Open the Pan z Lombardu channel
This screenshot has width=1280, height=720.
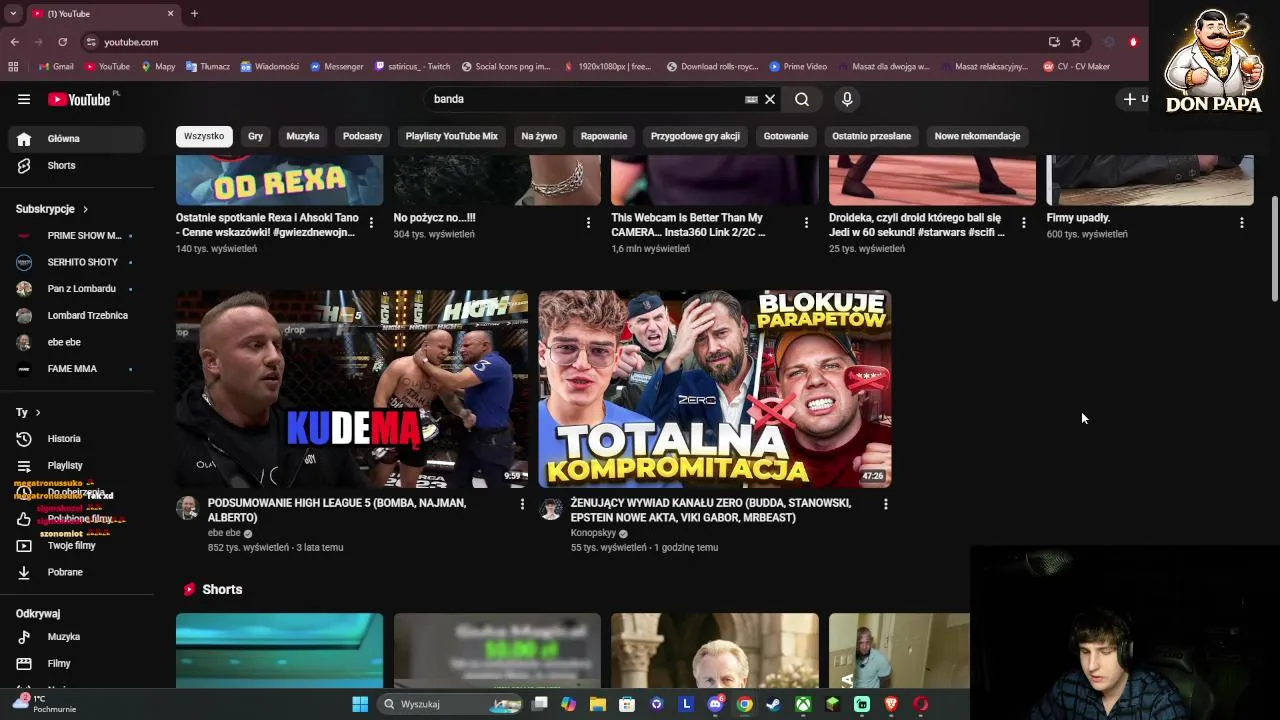(75, 289)
